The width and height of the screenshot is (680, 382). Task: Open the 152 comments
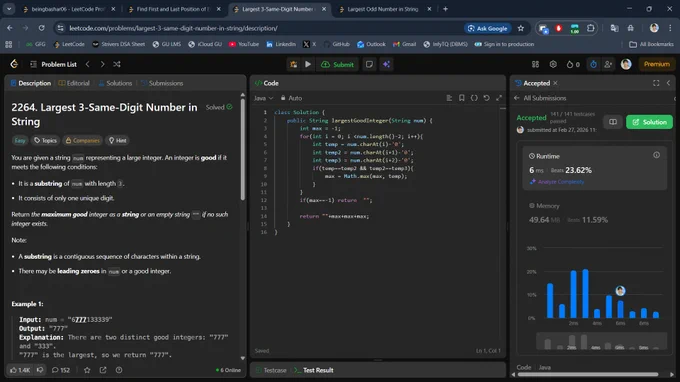pyautogui.click(x=61, y=370)
